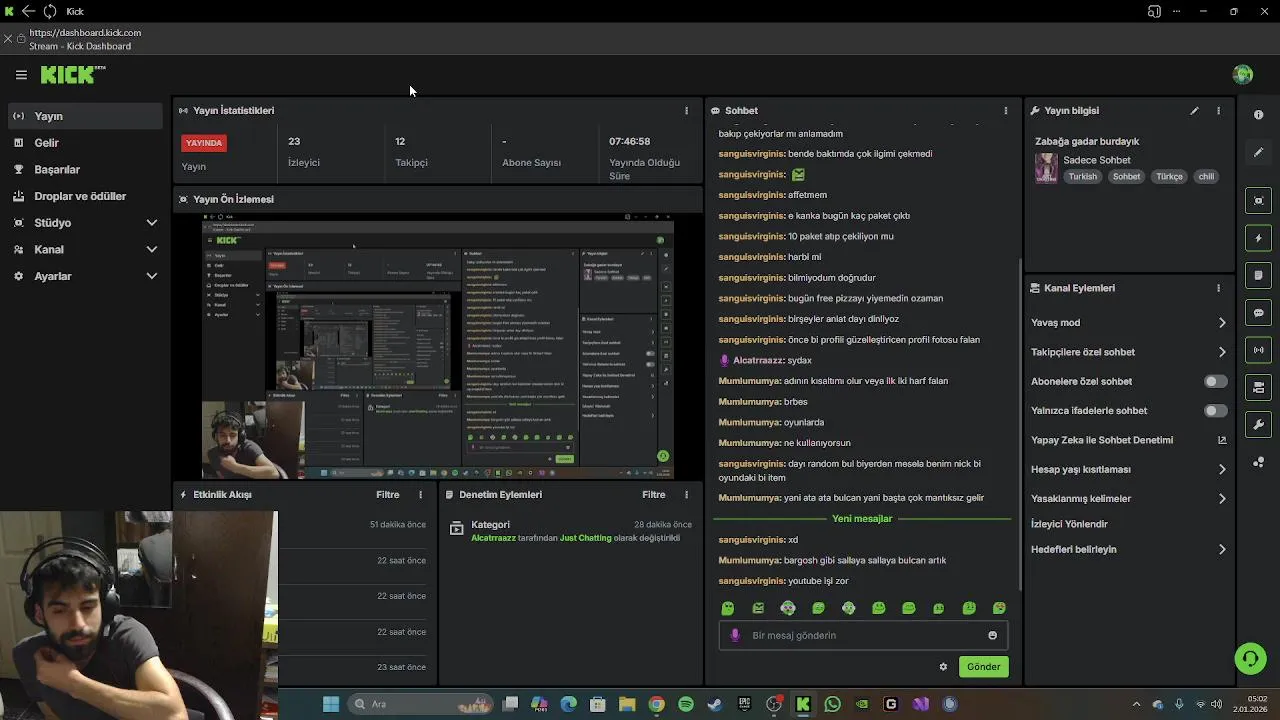Toggle the stream preview panel icon in right sidebar
Image resolution: width=1280 pixels, height=720 pixels.
(x=1258, y=201)
